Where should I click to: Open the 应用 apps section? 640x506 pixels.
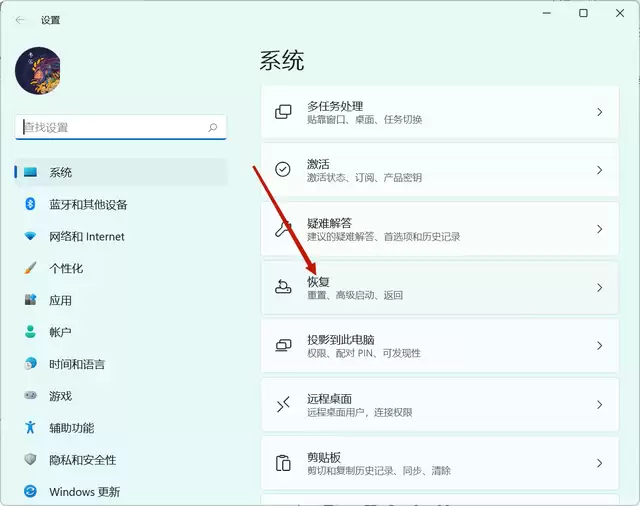click(60, 300)
